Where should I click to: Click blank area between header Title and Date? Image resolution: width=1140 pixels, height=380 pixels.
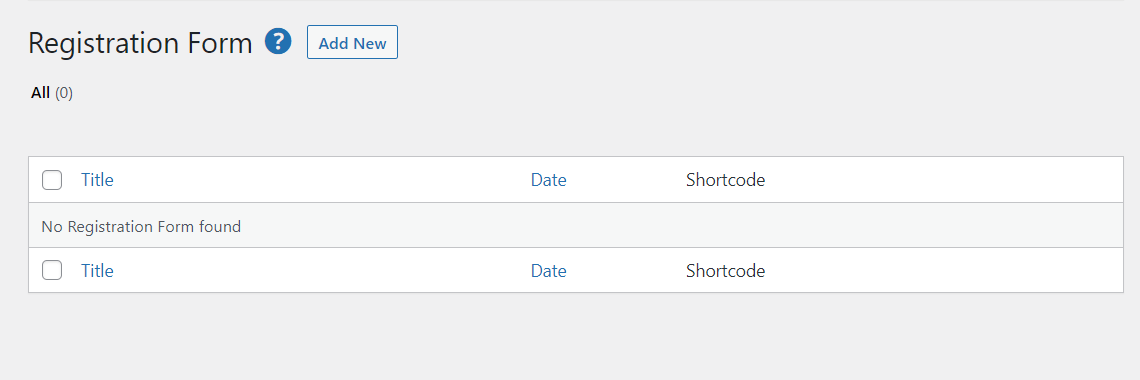[322, 179]
